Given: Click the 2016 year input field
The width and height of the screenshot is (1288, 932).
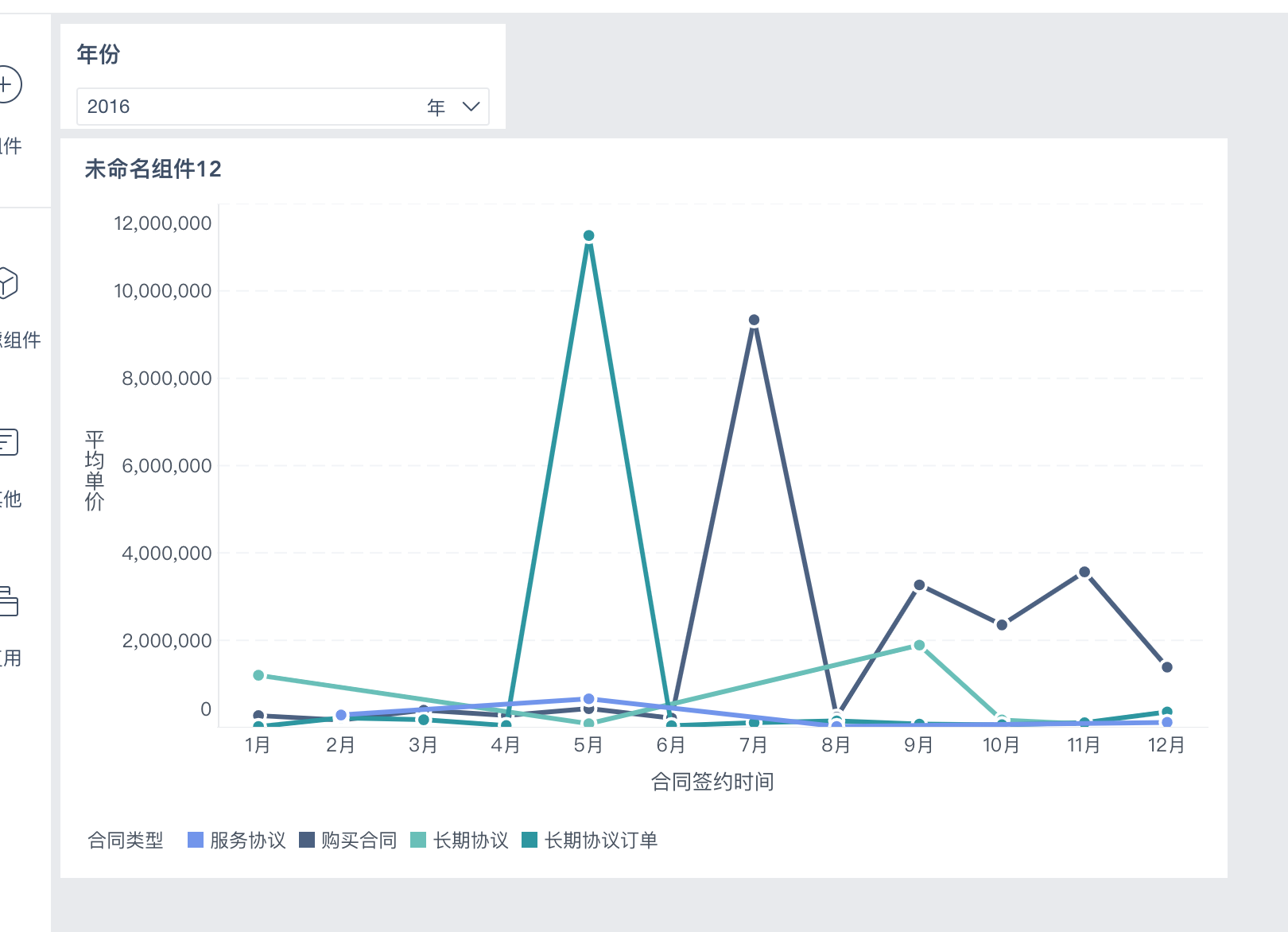Looking at the screenshot, I should [x=254, y=107].
